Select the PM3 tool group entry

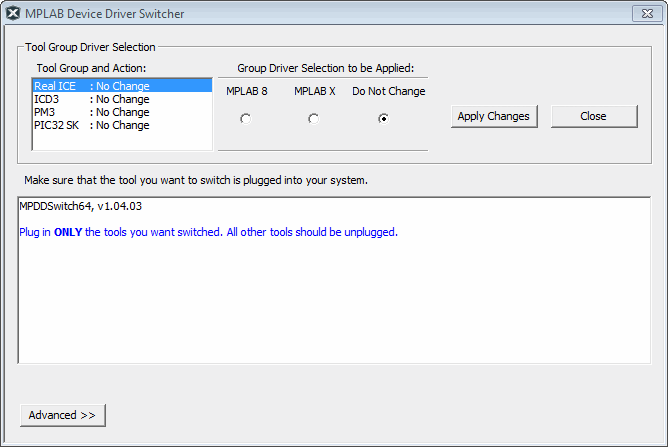click(91, 113)
